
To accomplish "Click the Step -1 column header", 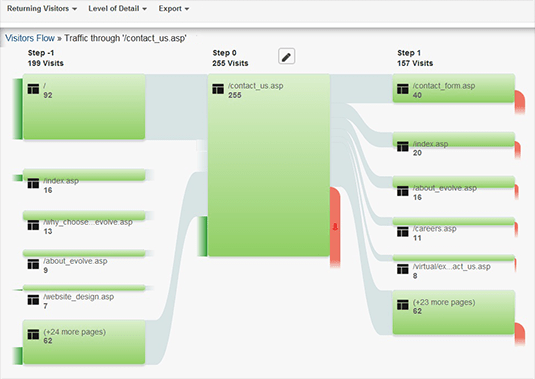I will [x=41, y=53].
